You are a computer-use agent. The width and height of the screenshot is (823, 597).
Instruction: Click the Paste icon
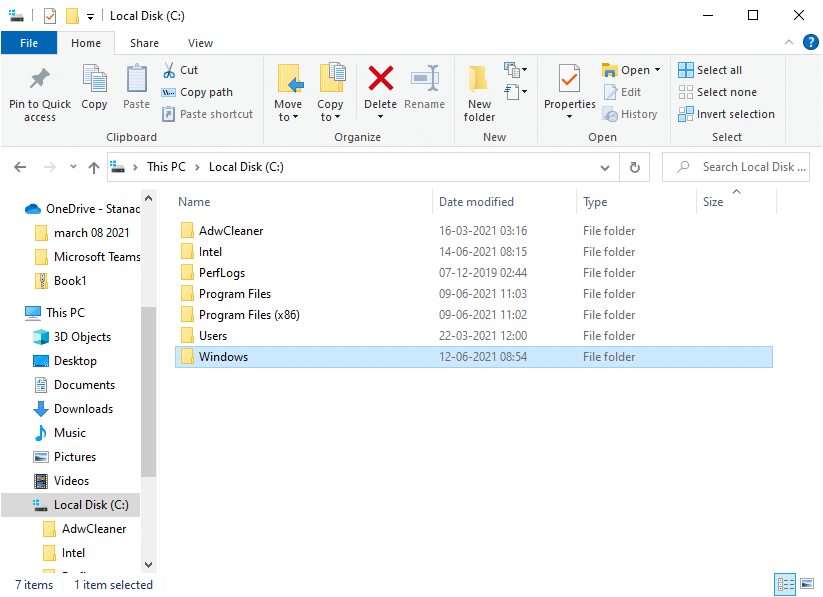[x=135, y=88]
